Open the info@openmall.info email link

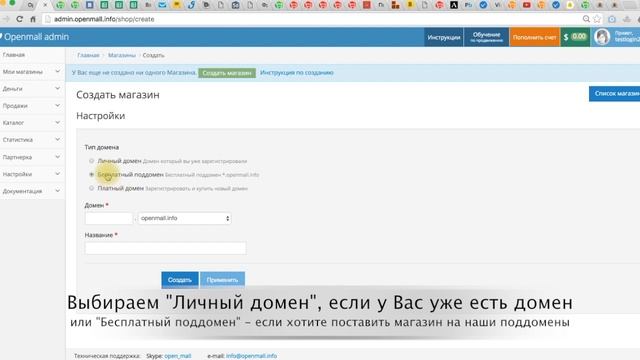point(251,356)
